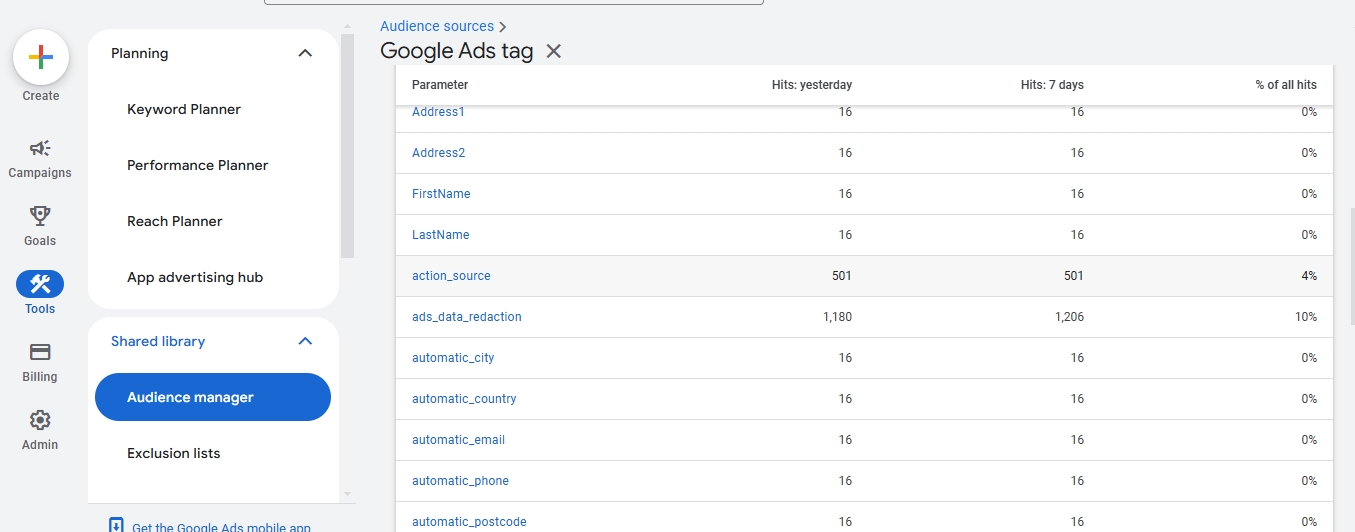Image resolution: width=1355 pixels, height=532 pixels.
Task: Collapse the Planning section
Action: pyautogui.click(x=306, y=53)
